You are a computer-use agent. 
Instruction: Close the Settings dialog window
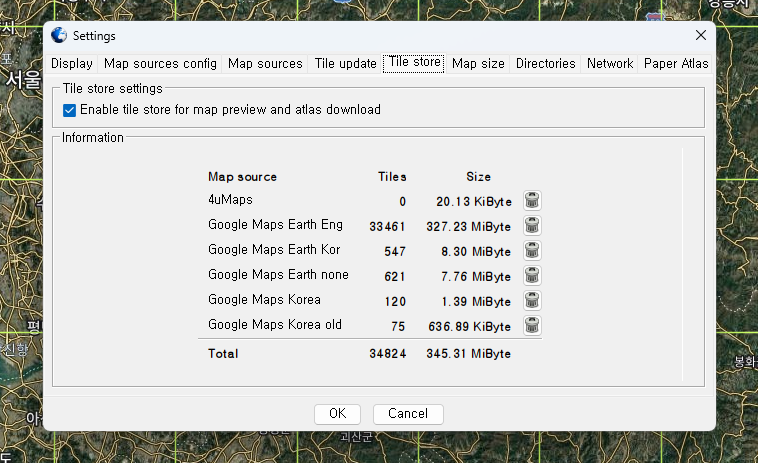pos(700,35)
